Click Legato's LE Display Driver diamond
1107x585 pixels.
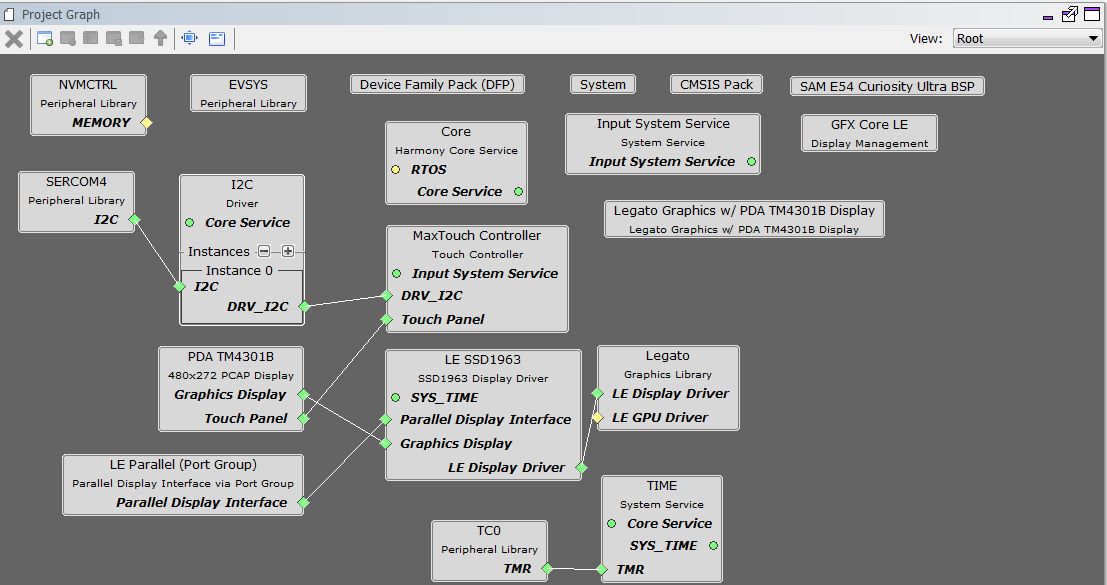(598, 394)
